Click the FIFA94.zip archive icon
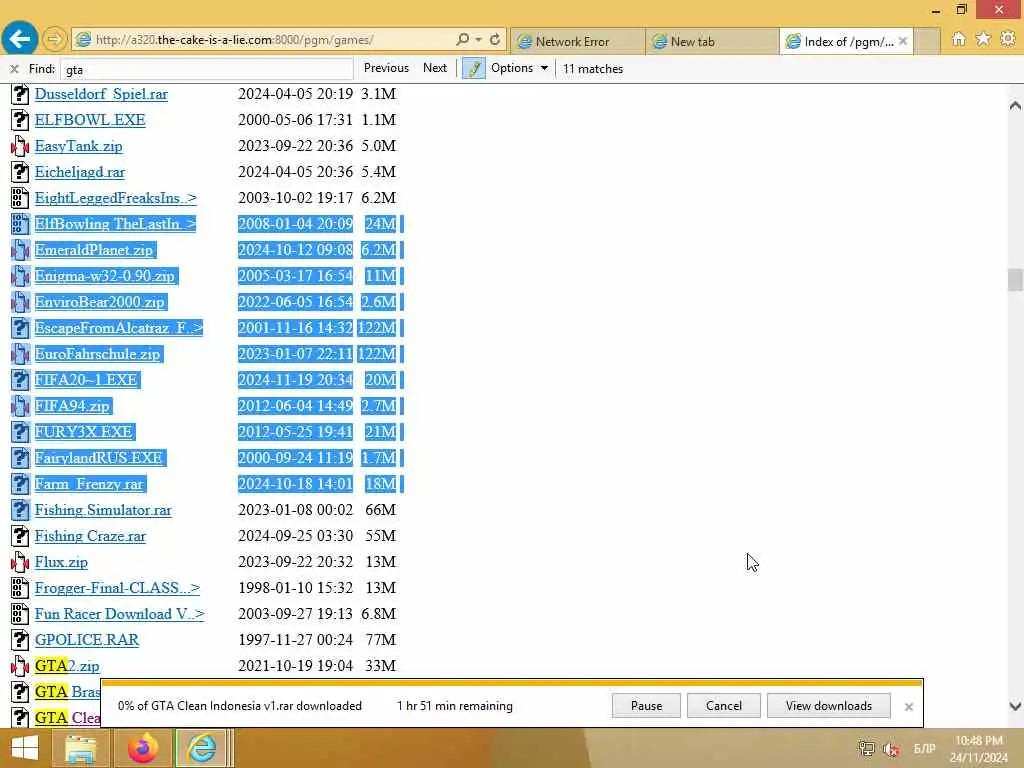This screenshot has height=768, width=1024. tap(20, 406)
